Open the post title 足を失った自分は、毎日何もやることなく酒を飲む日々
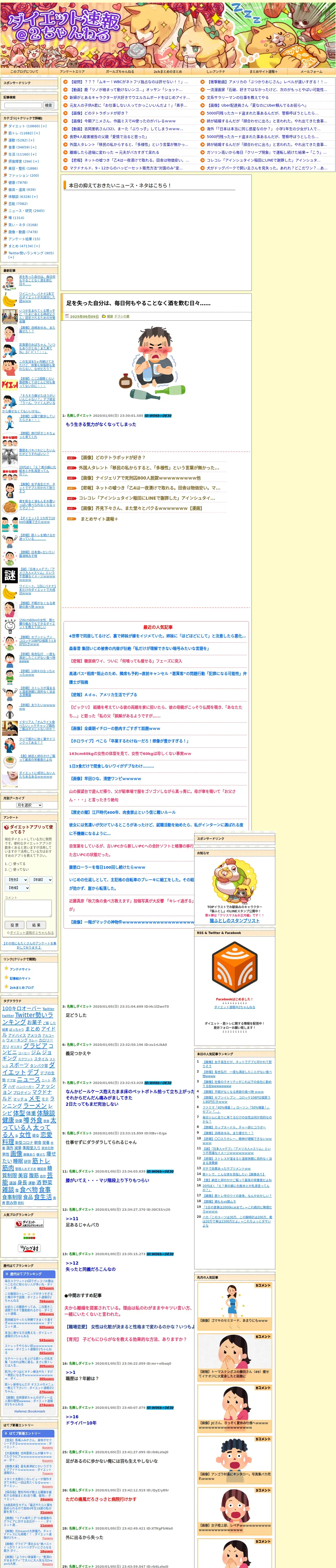The width and height of the screenshot is (336, 1568). pyautogui.click(x=138, y=303)
